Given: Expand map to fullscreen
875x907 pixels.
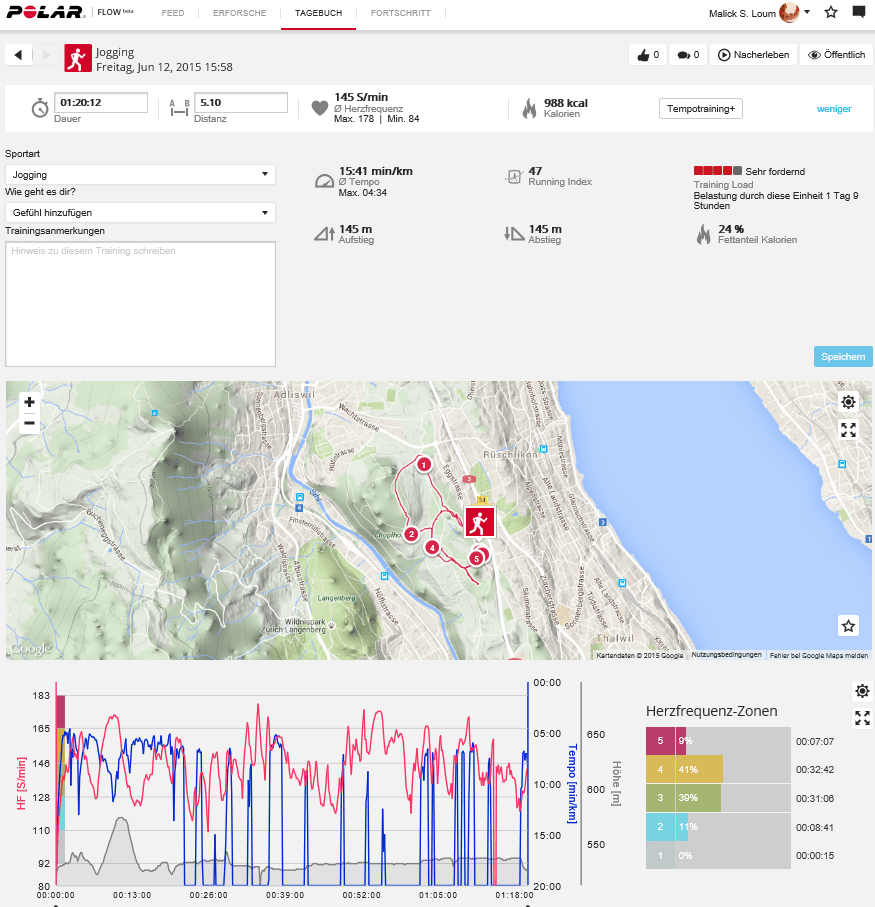Looking at the screenshot, I should [848, 430].
